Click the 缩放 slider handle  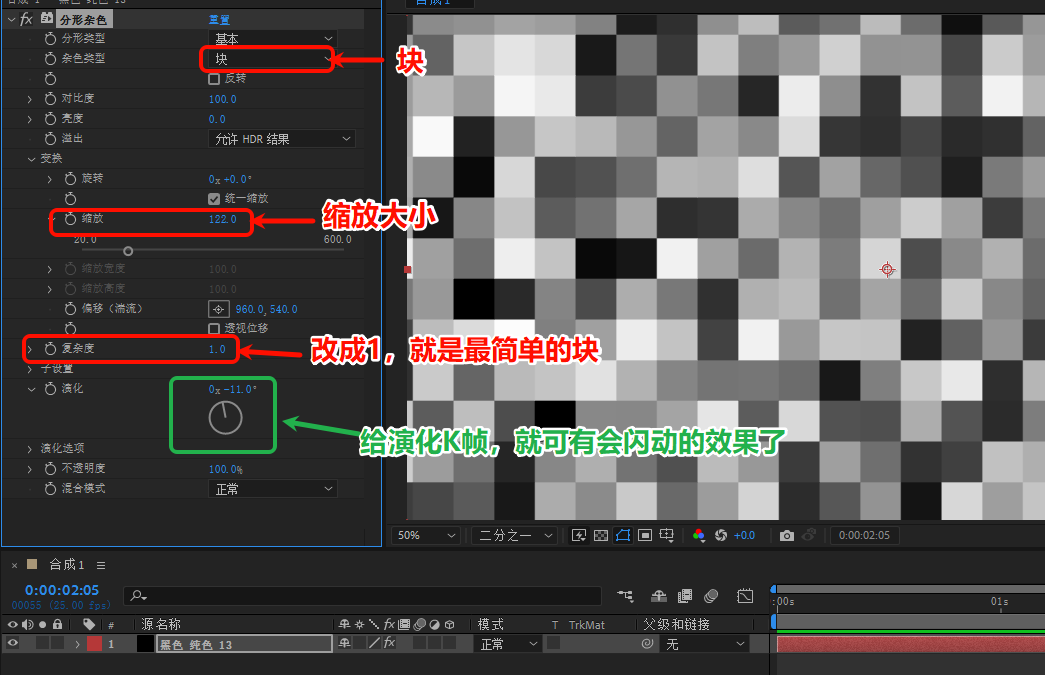coord(128,251)
